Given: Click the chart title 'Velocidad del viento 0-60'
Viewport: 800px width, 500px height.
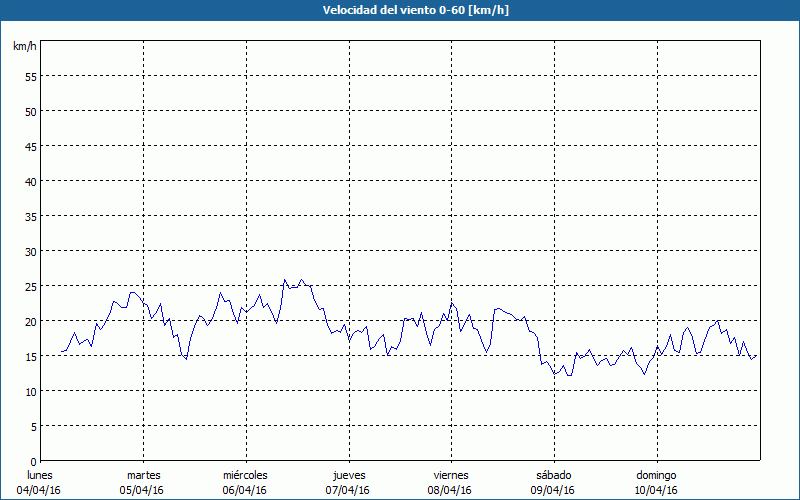Looking at the screenshot, I should 399,10.
